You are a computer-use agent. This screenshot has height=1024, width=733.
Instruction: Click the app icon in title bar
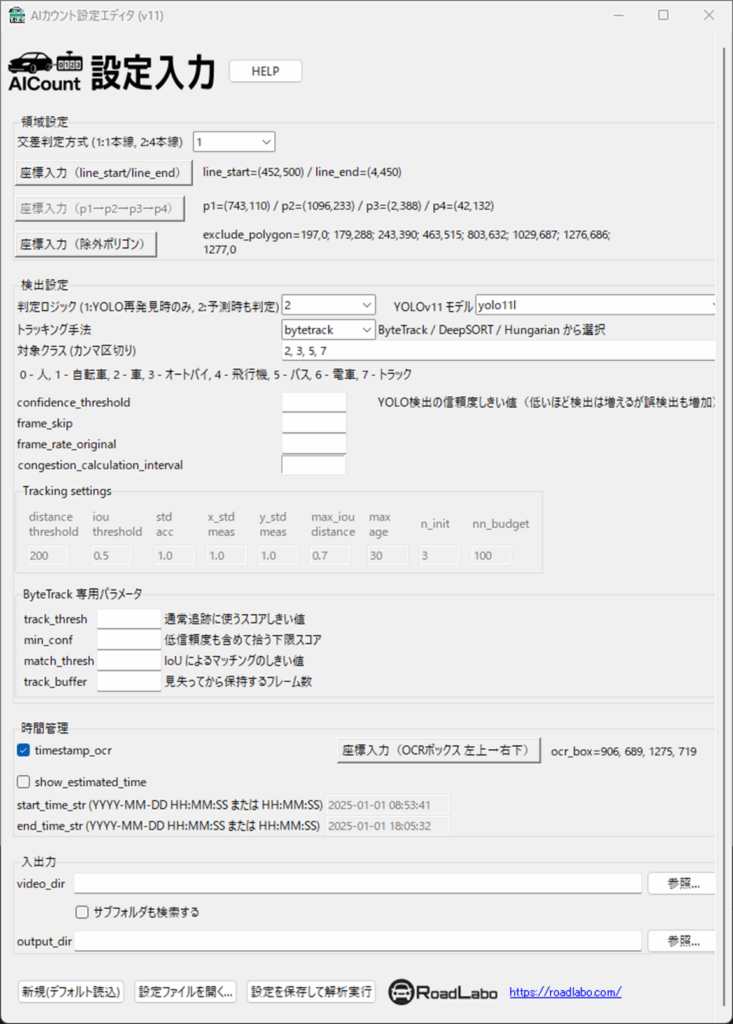[17, 16]
